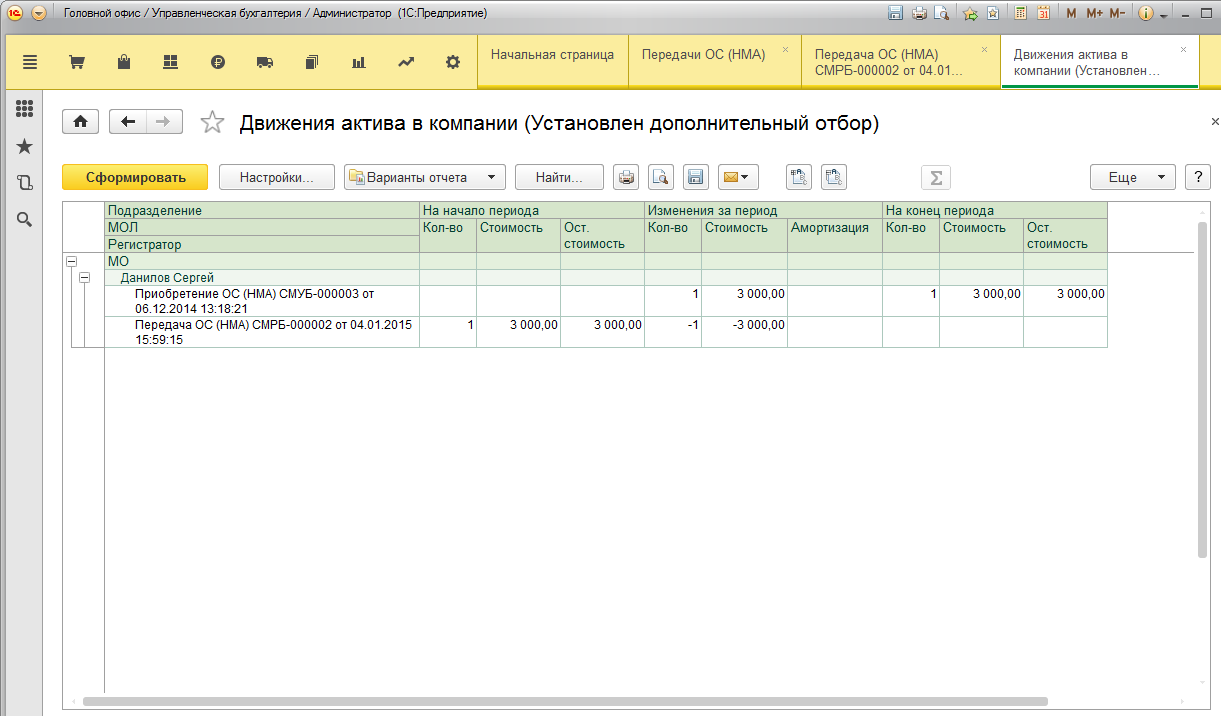Save via title bar diskette icon
1221x716 pixels.
pyautogui.click(x=895, y=13)
